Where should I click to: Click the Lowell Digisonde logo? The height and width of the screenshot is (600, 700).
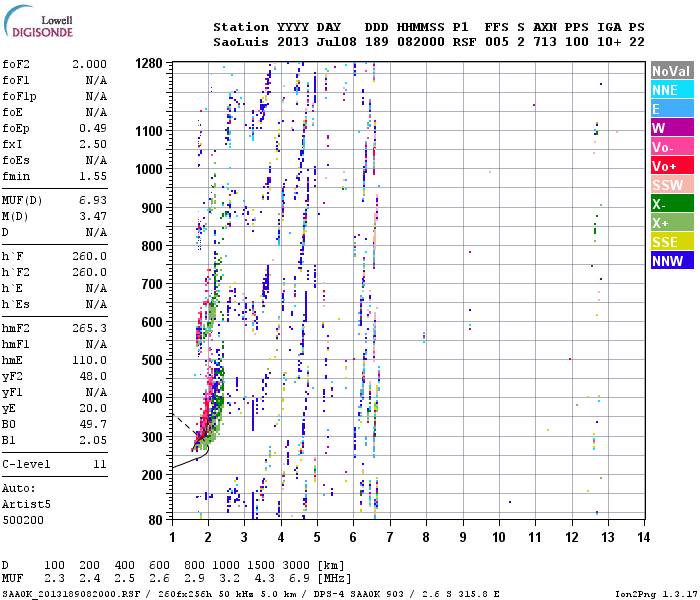[38, 22]
